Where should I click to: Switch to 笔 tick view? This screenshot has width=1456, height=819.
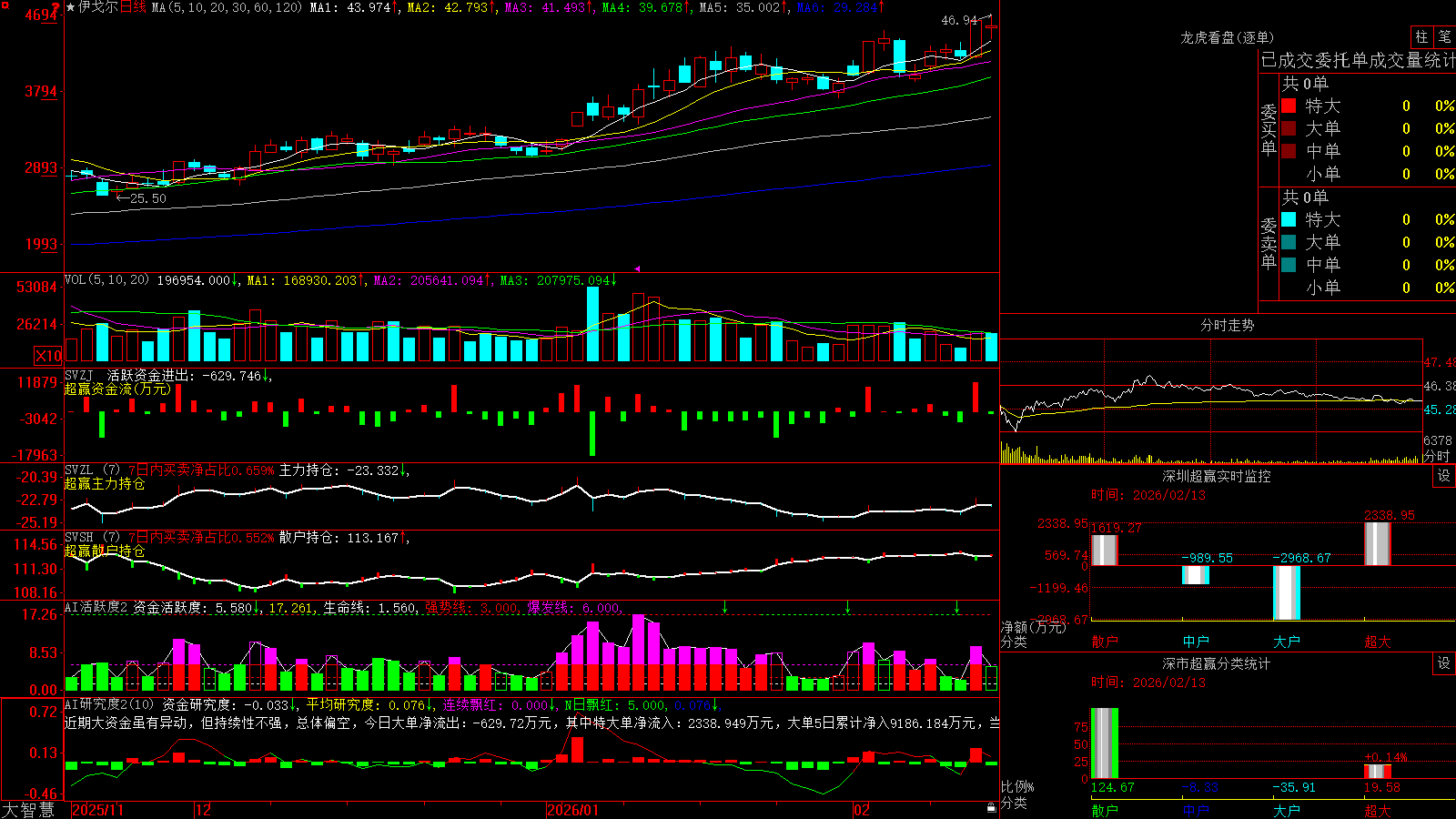click(1445, 36)
